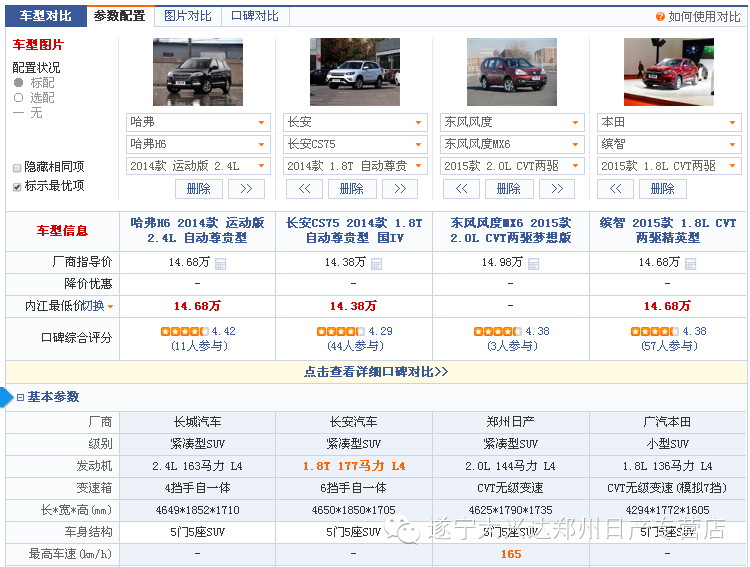Open 如何使用对比 help link
This screenshot has height=567, width=750.
pos(704,17)
